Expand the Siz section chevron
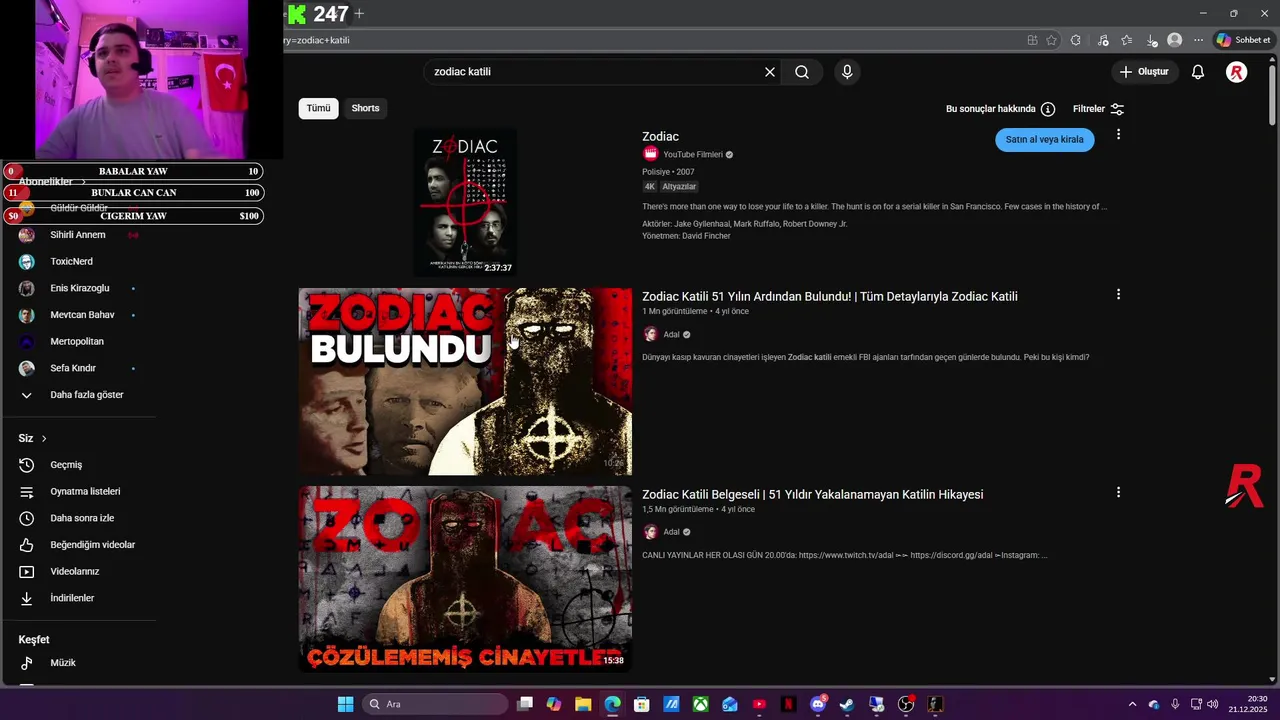Viewport: 1280px width, 720px height. pyautogui.click(x=44, y=438)
